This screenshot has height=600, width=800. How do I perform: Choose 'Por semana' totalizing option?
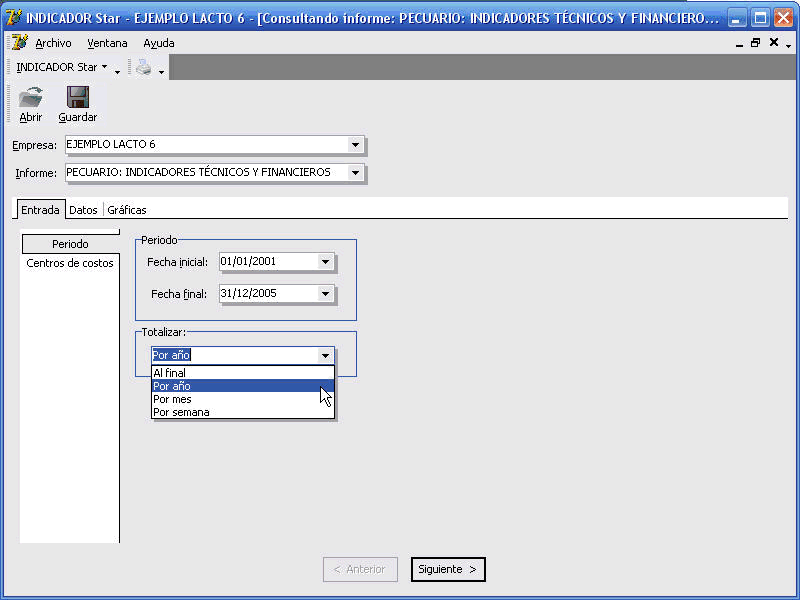[243, 412]
